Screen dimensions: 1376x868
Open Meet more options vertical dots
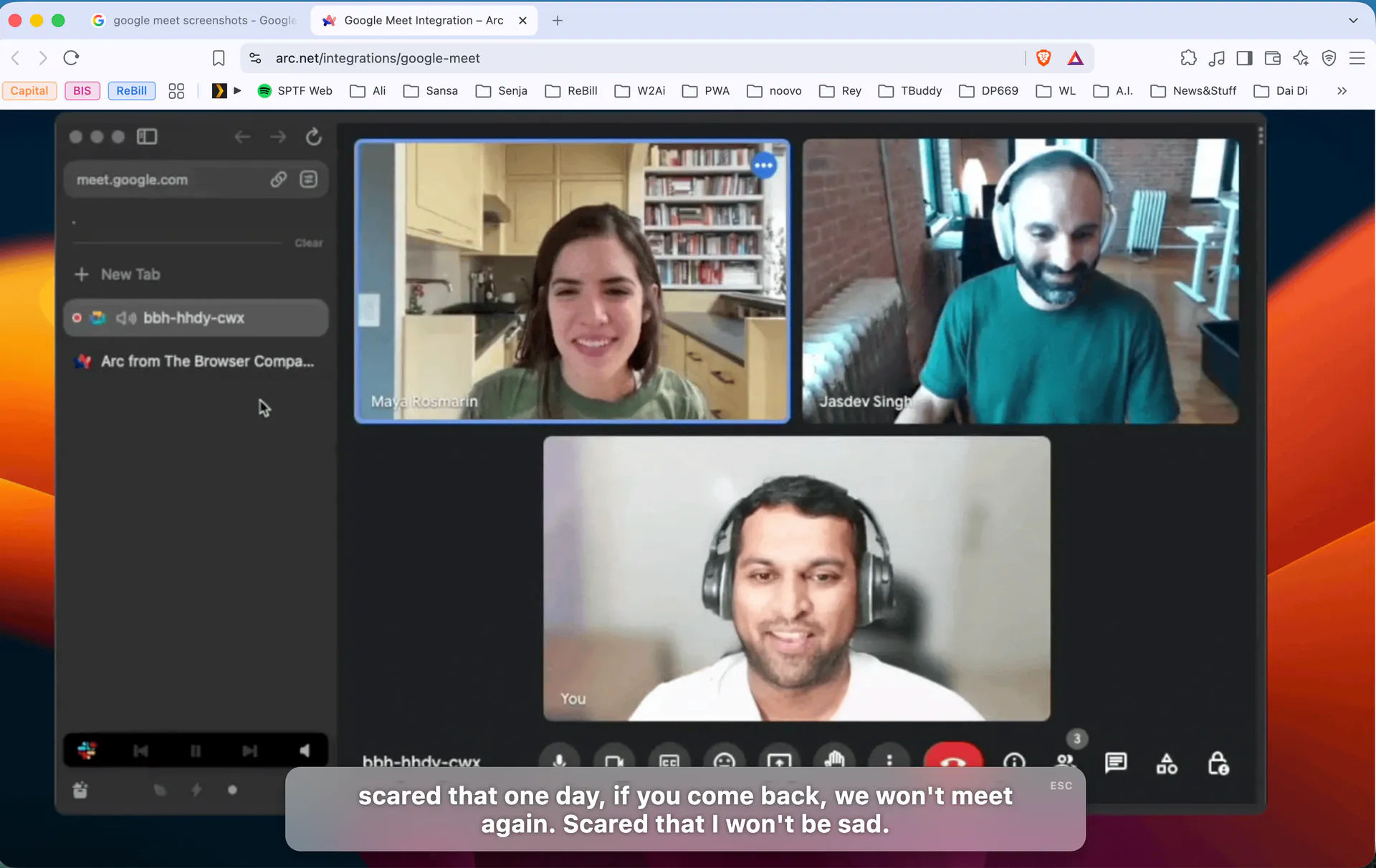tap(889, 760)
